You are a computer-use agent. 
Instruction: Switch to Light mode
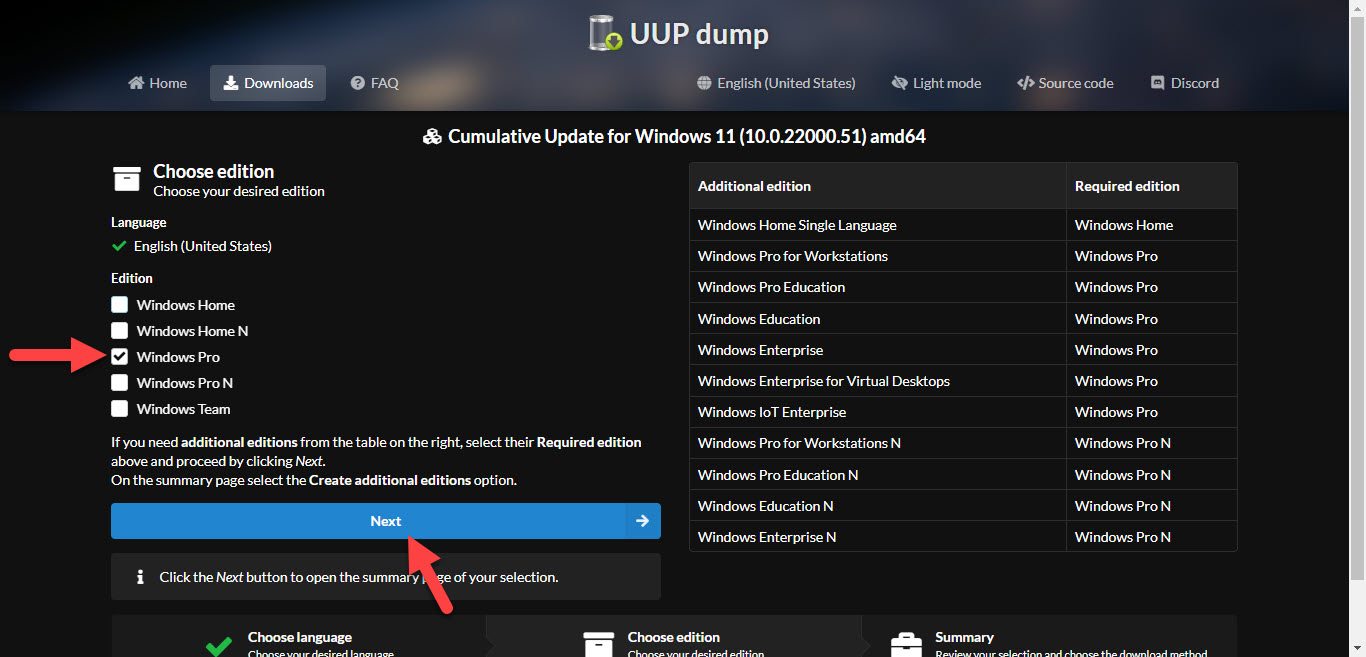point(946,83)
